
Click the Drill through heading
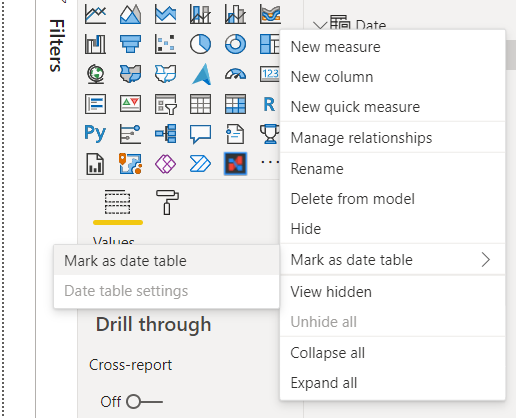(x=154, y=324)
